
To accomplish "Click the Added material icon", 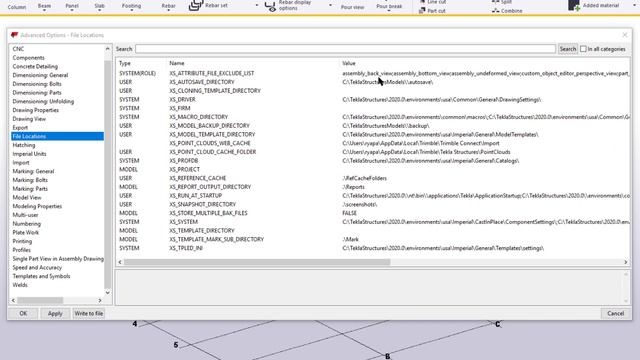I will 574,5.
